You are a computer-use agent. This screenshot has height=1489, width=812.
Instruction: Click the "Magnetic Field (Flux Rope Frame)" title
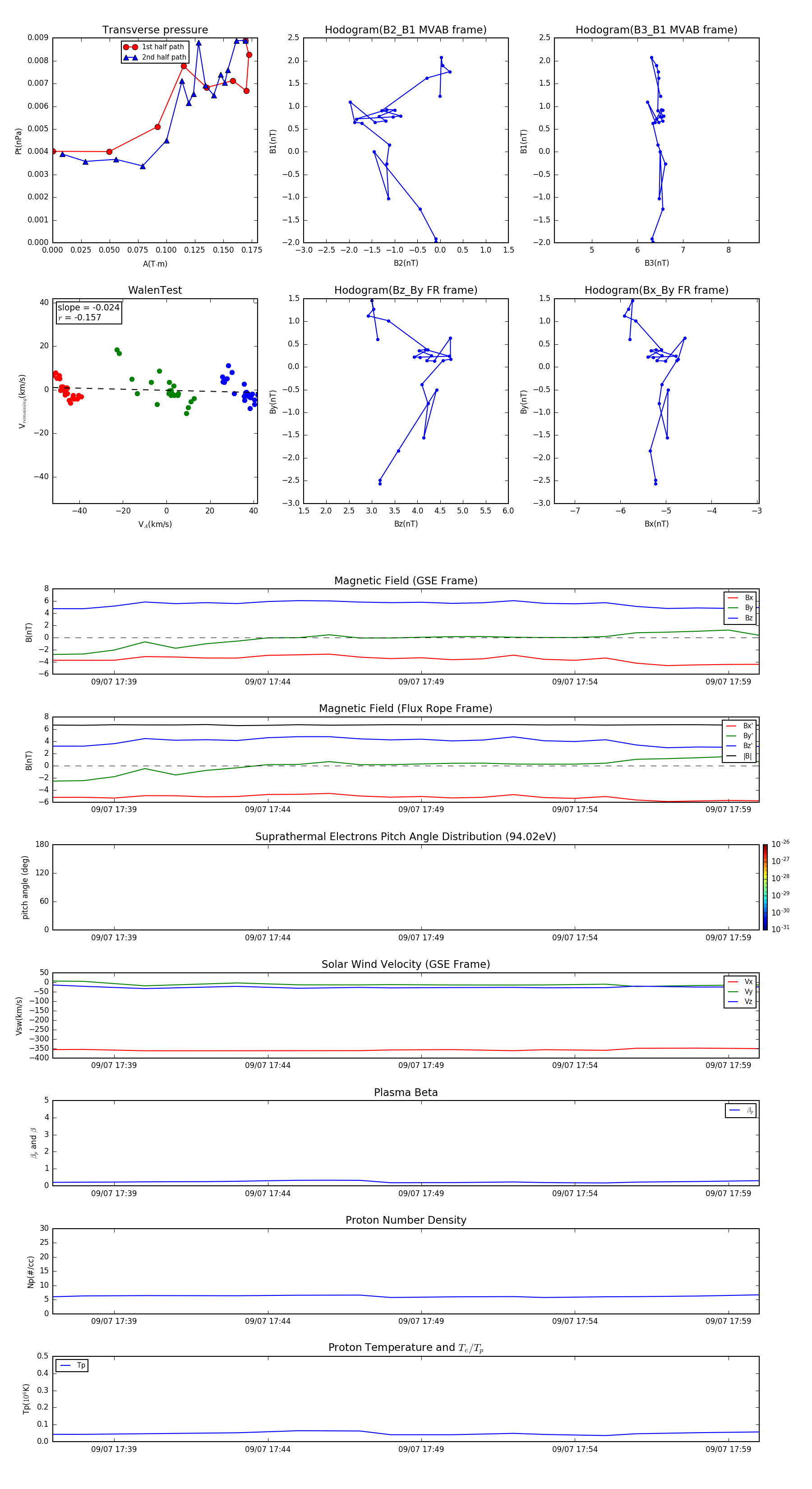tap(406, 709)
